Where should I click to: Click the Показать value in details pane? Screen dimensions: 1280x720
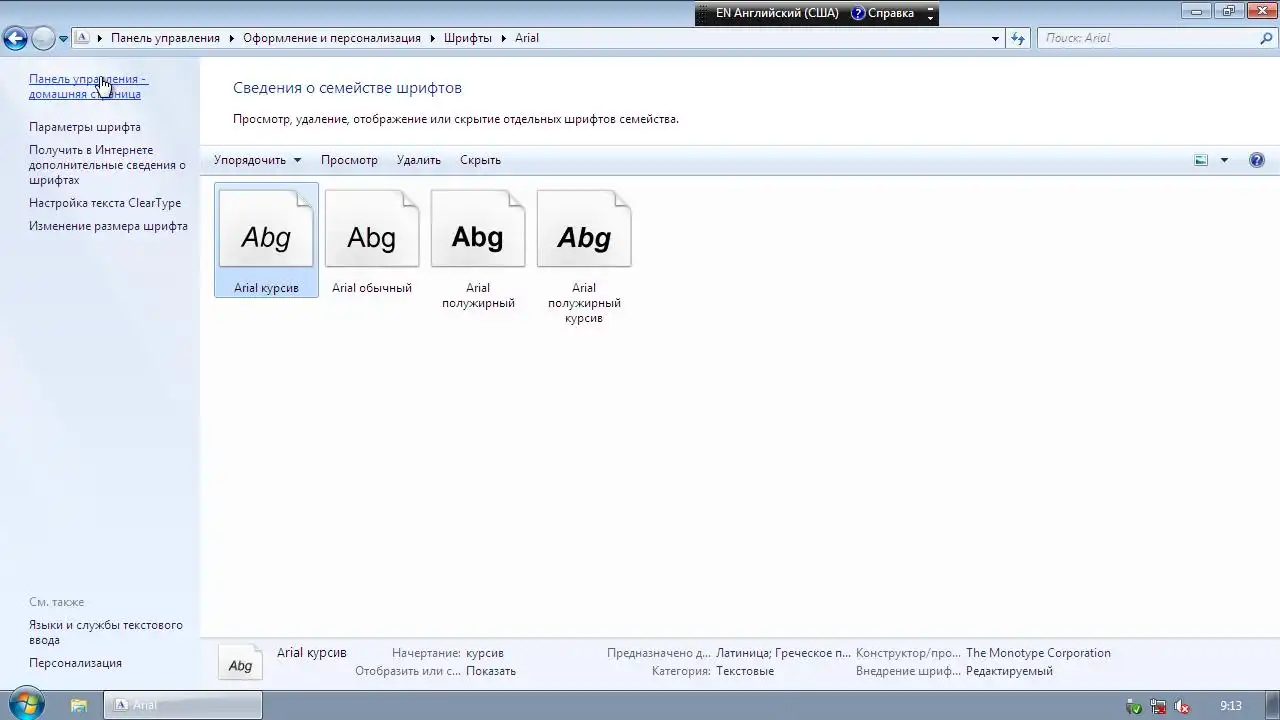point(491,671)
